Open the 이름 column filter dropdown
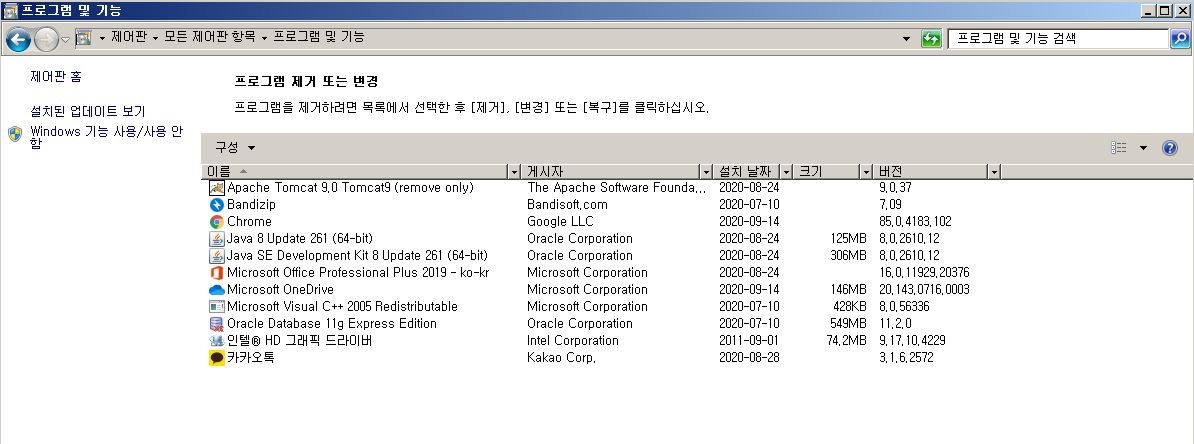 coord(515,172)
